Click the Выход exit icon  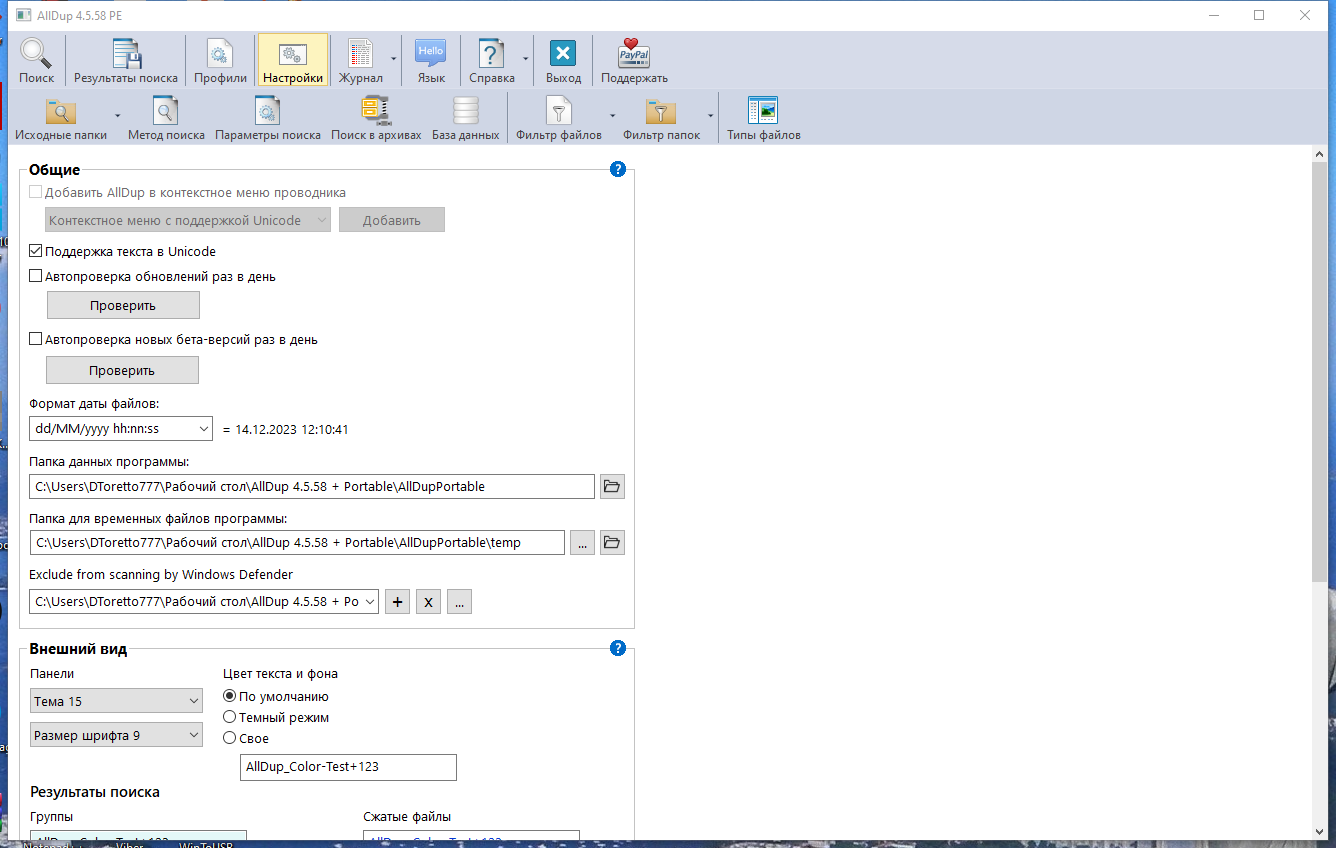[563, 61]
